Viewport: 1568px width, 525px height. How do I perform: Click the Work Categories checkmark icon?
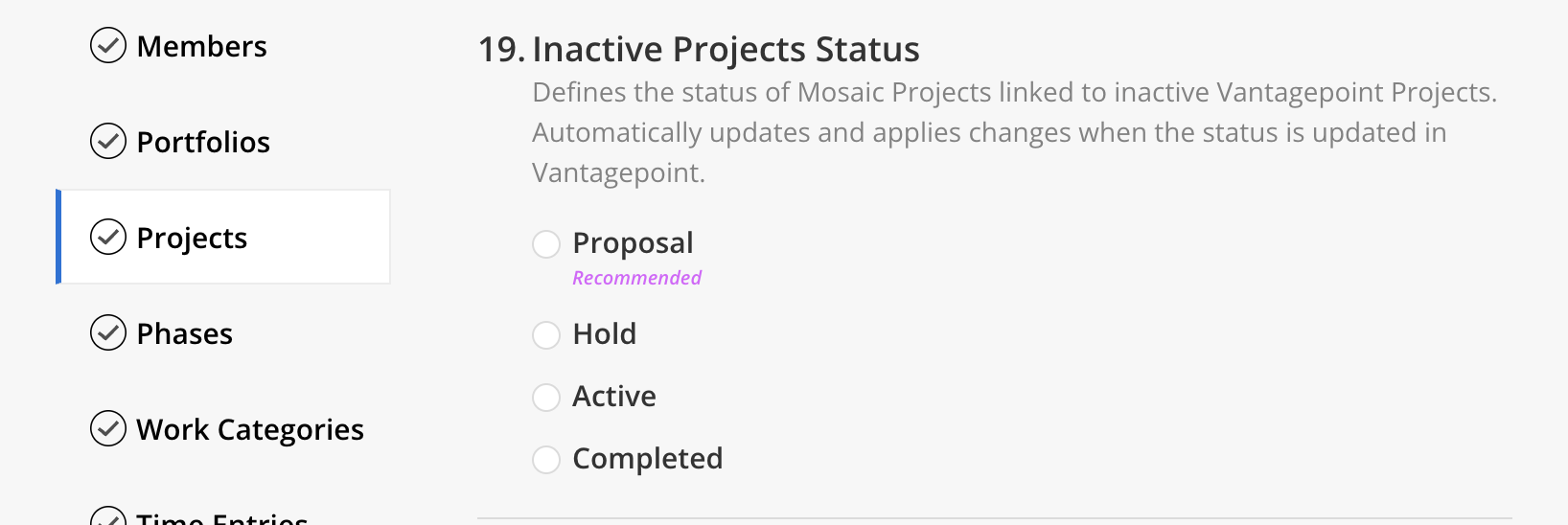pyautogui.click(x=108, y=428)
